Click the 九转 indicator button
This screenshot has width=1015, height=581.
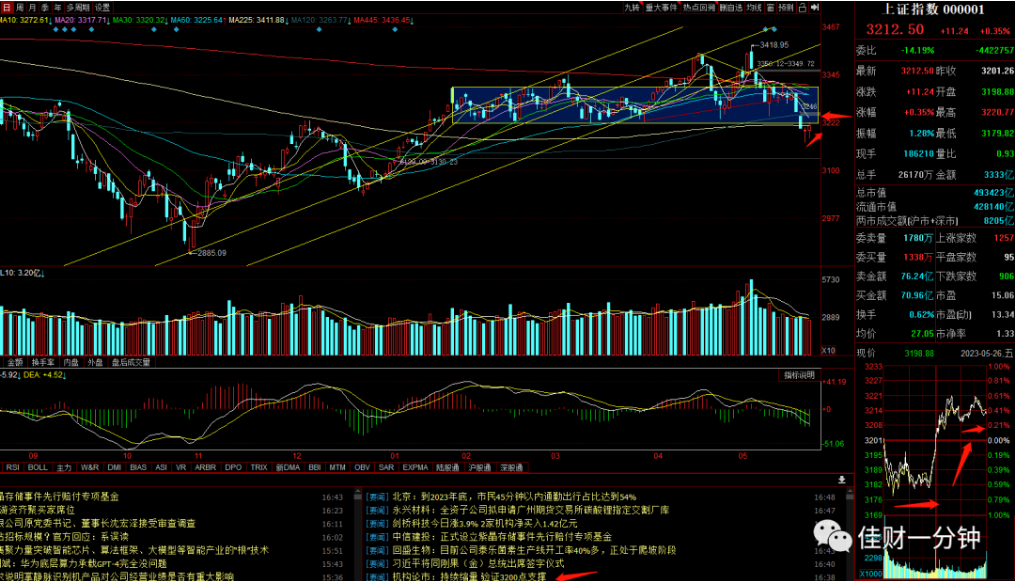click(632, 7)
